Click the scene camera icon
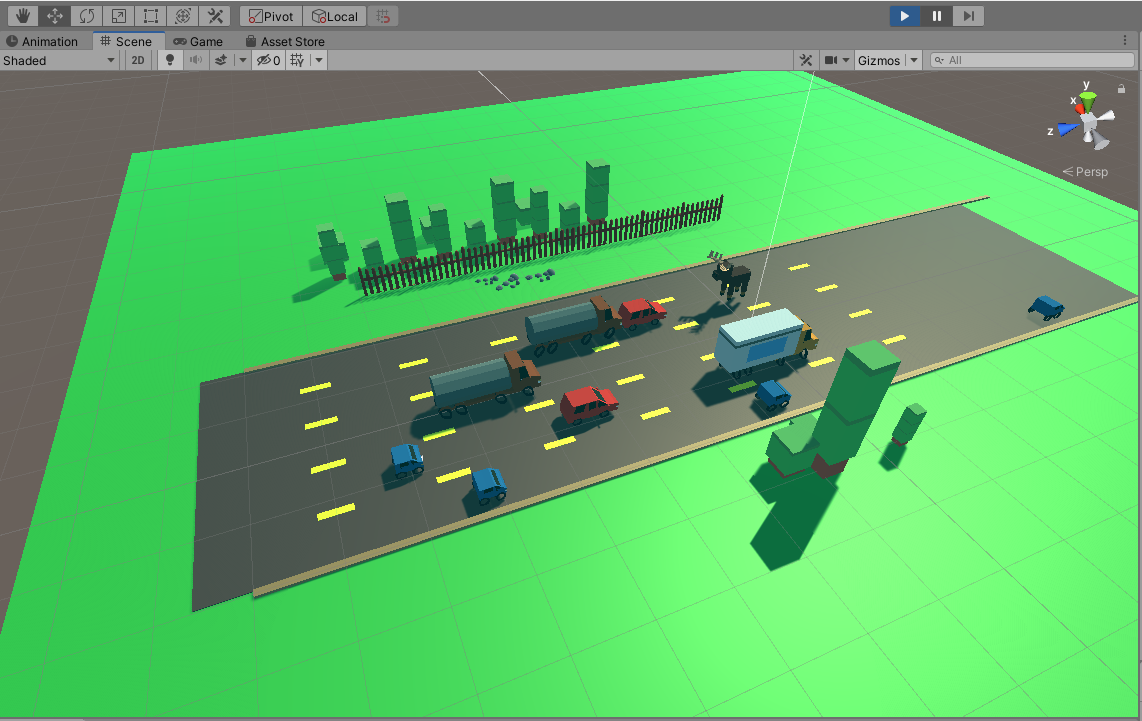The width and height of the screenshot is (1142, 721). [x=830, y=60]
